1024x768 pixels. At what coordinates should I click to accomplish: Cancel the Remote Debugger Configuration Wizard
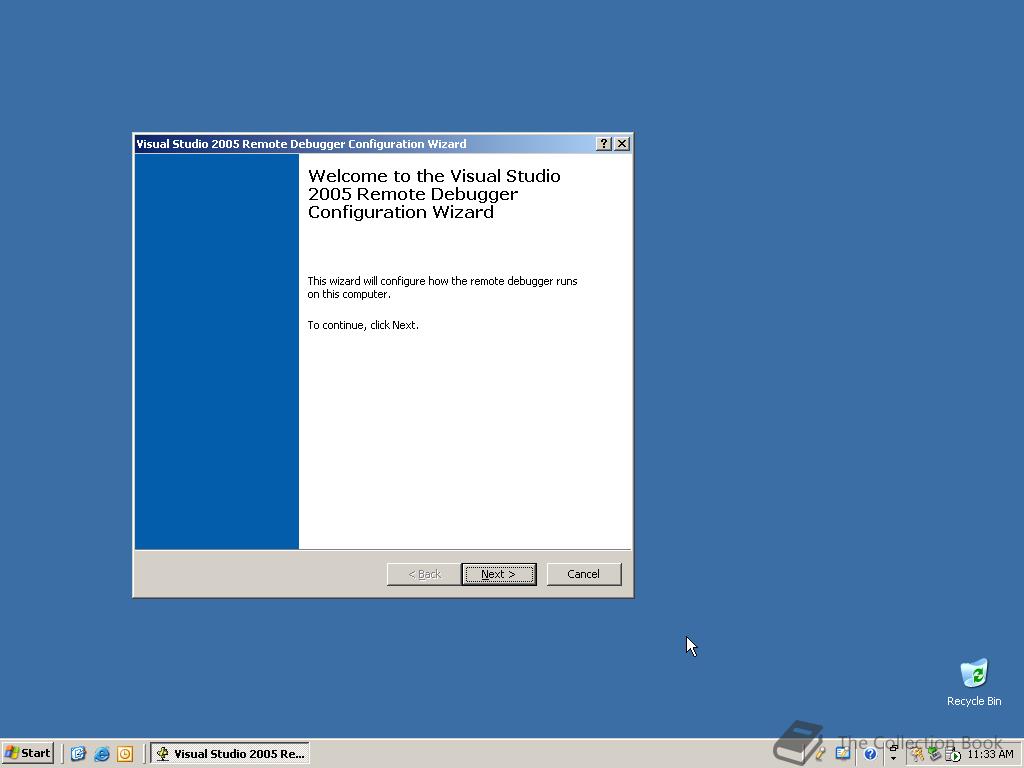[583, 574]
